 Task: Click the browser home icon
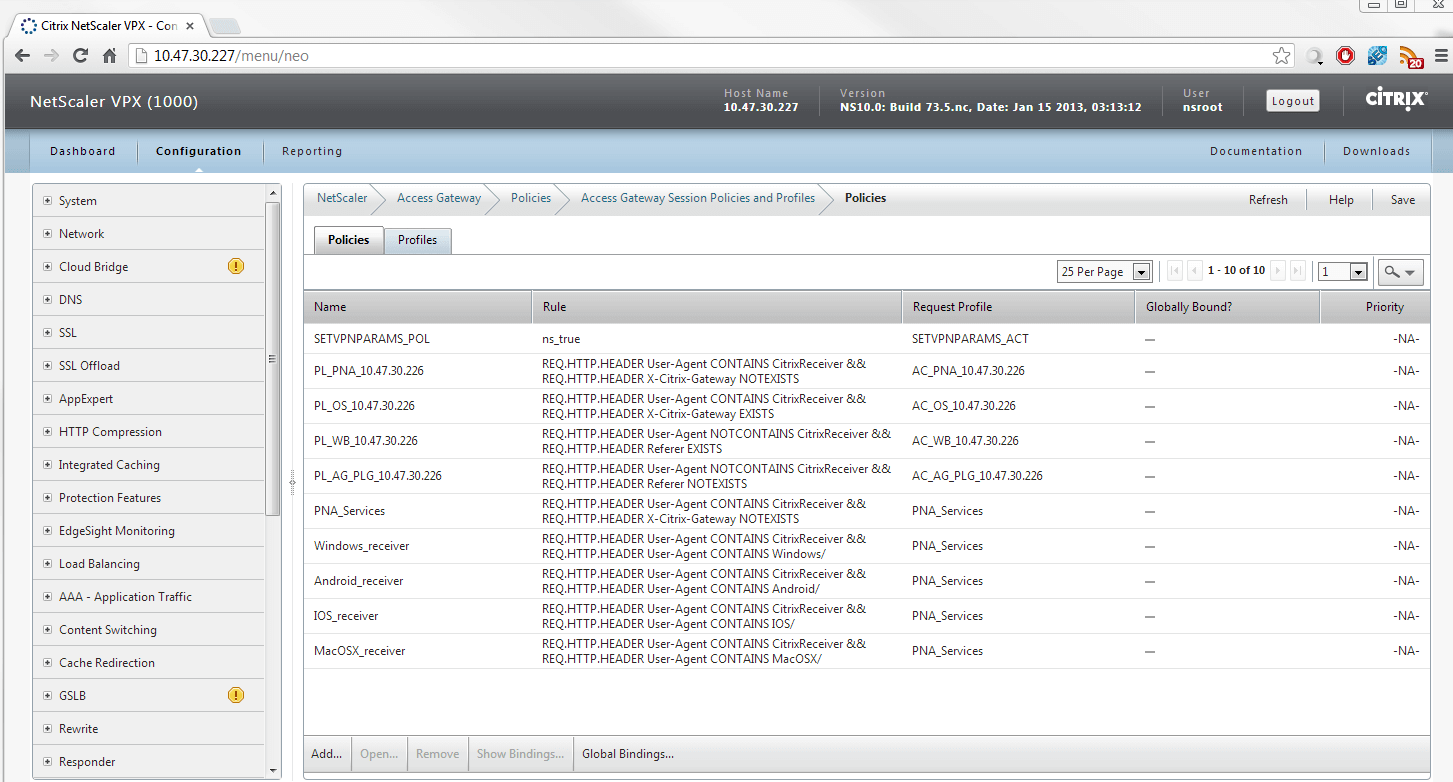pos(110,56)
